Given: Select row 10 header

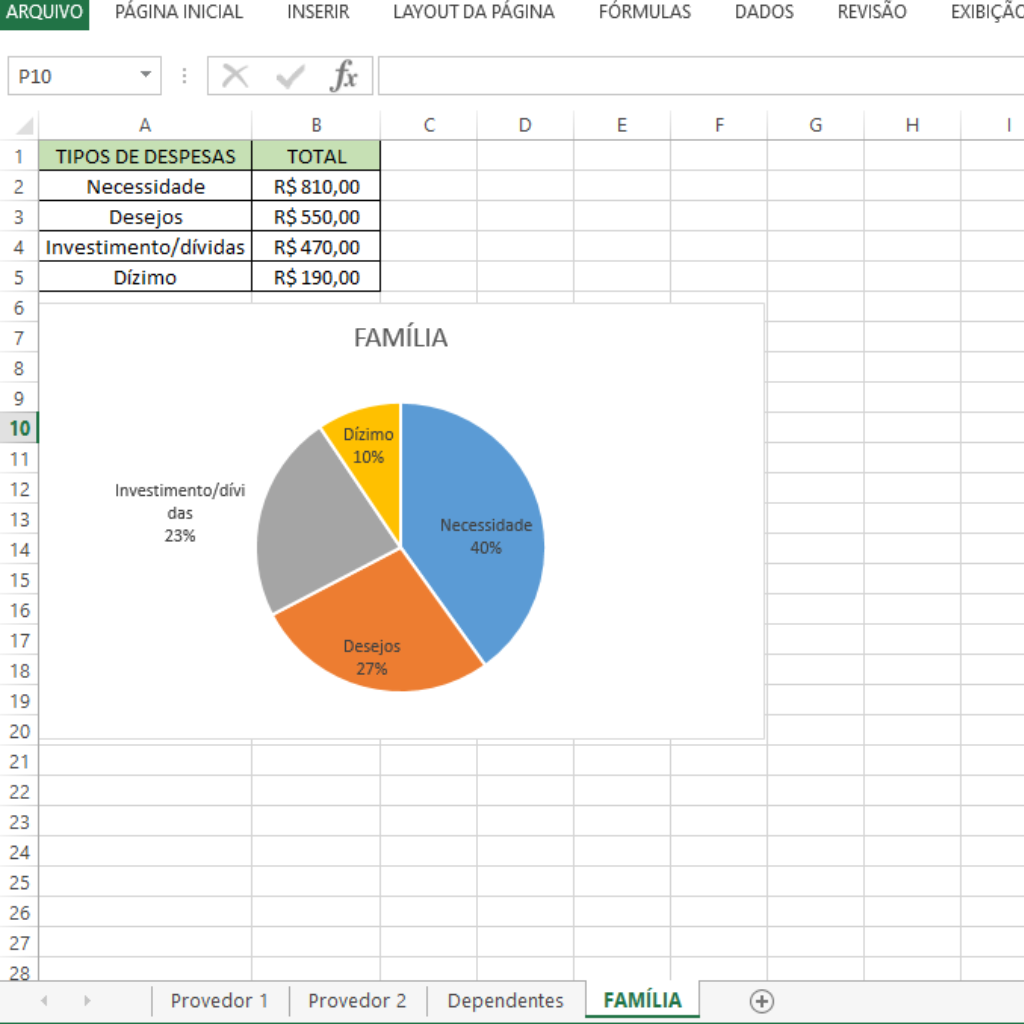Looking at the screenshot, I should point(20,429).
